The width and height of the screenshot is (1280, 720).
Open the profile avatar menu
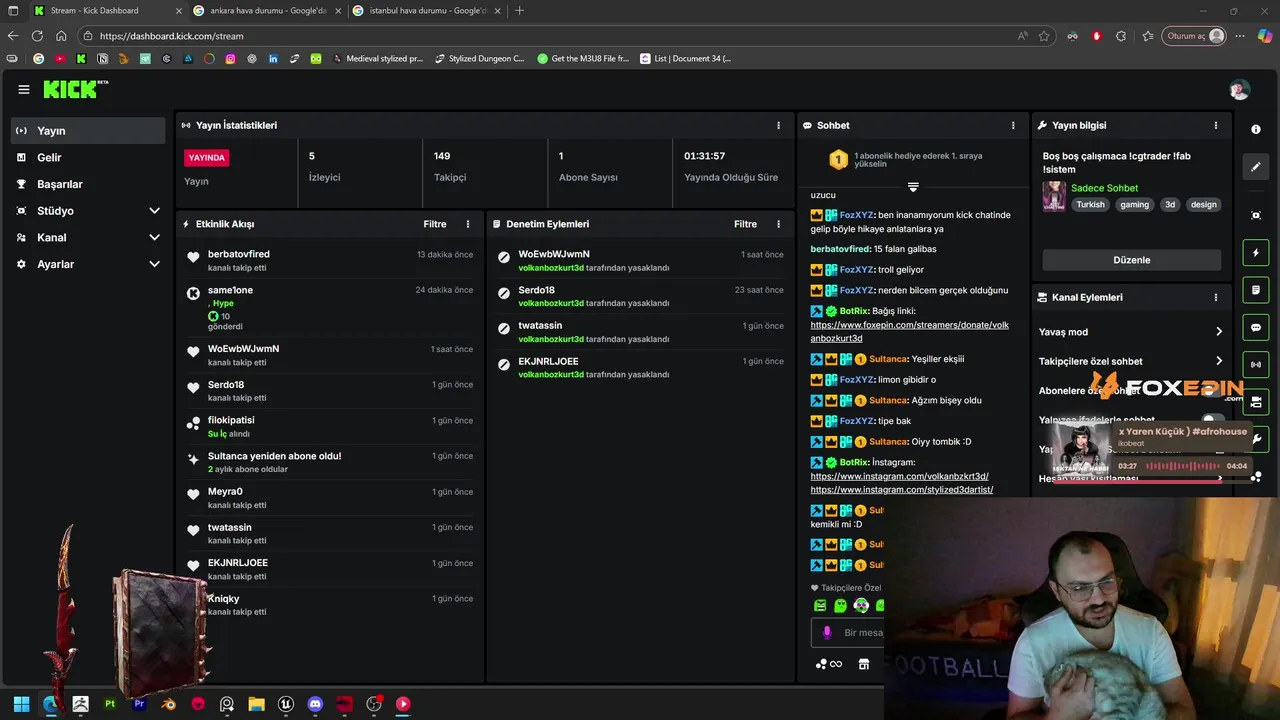click(x=1240, y=90)
